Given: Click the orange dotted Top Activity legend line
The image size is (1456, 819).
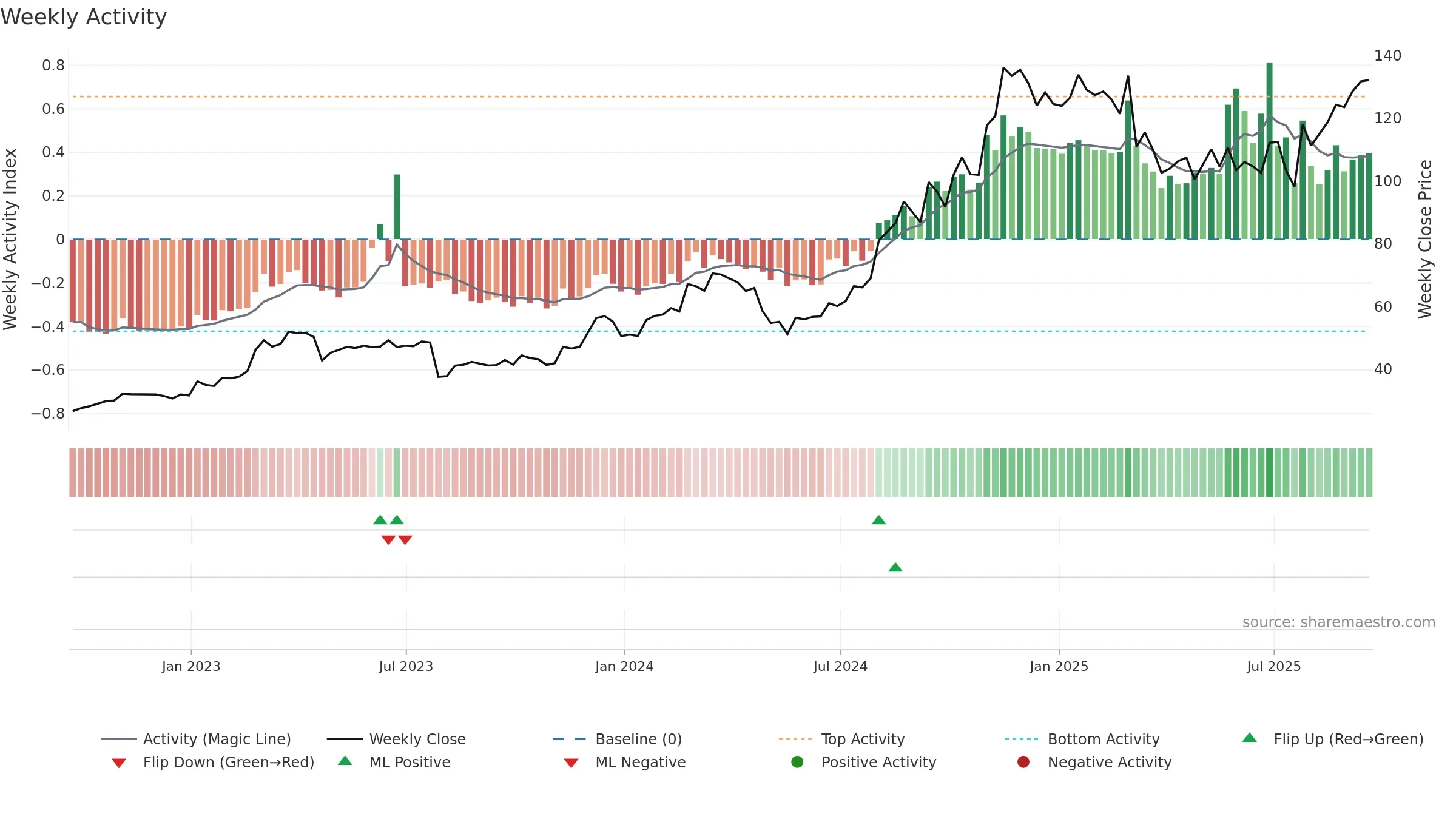Looking at the screenshot, I should click(795, 739).
